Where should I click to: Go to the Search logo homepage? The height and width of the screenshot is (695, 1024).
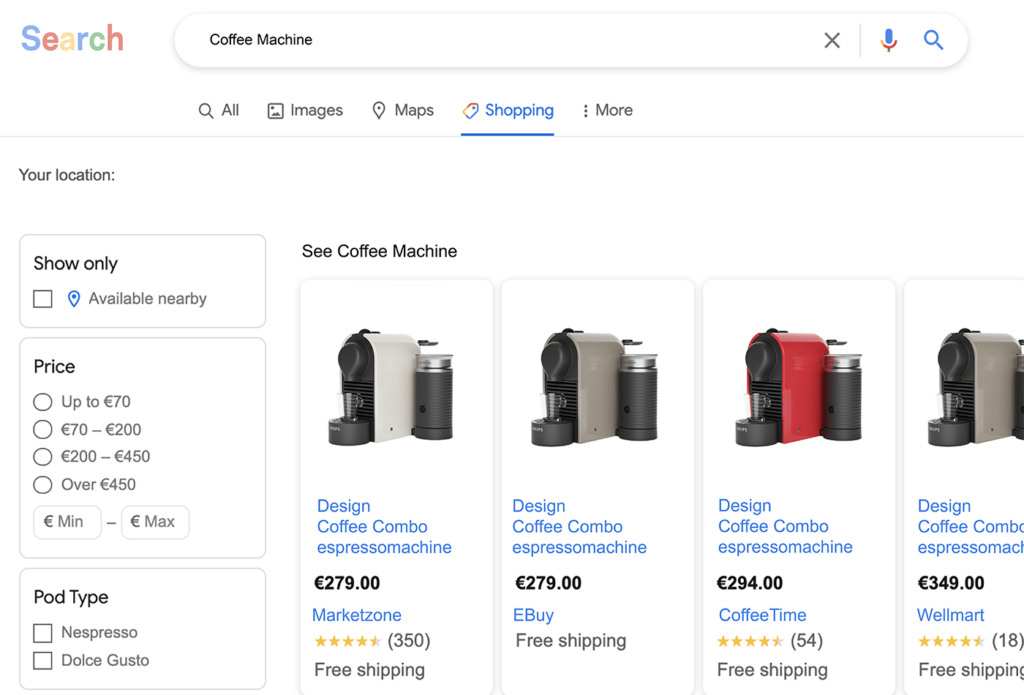[x=72, y=39]
